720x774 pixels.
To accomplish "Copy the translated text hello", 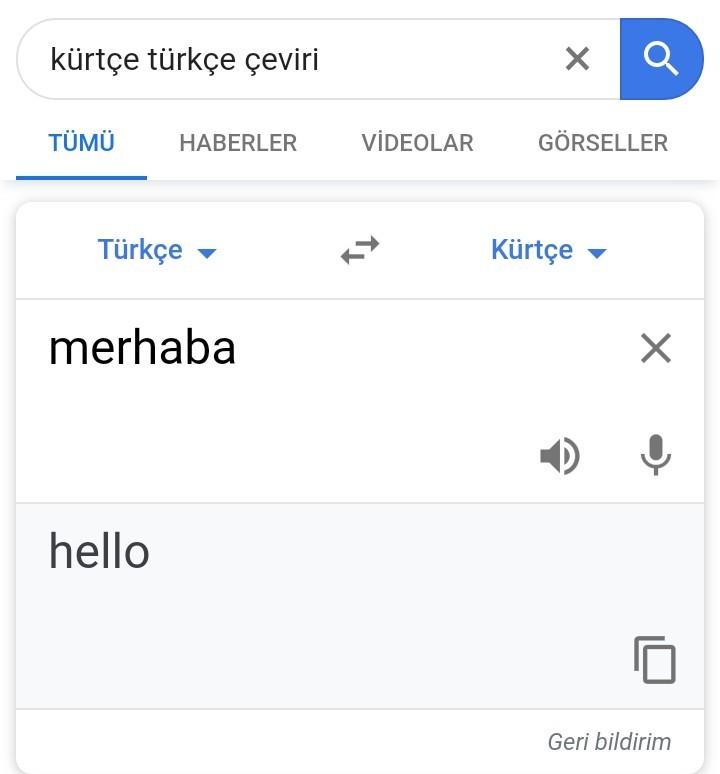I will pos(655,660).
